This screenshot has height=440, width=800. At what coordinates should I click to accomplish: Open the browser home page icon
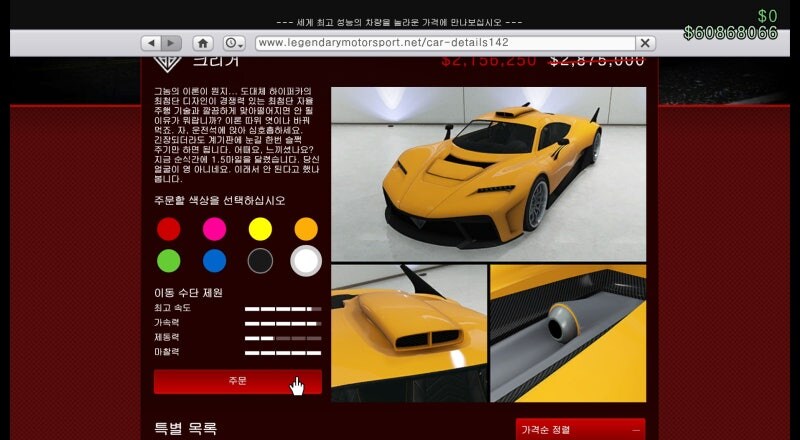[203, 43]
